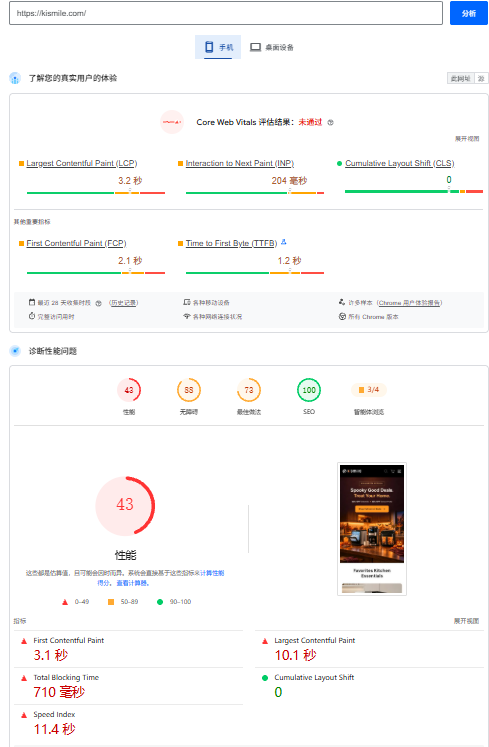Click the real-user experience section icon
The image size is (489, 747).
coord(15,78)
